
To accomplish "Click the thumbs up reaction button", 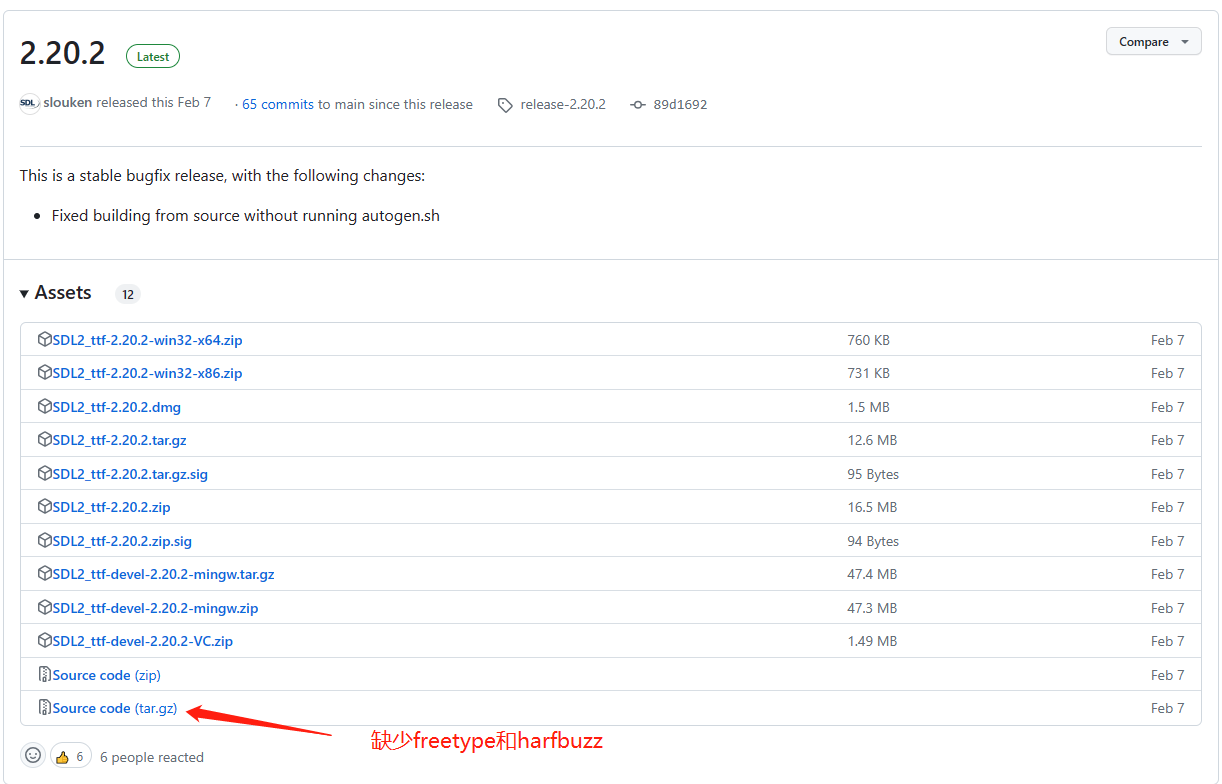I will [70, 756].
